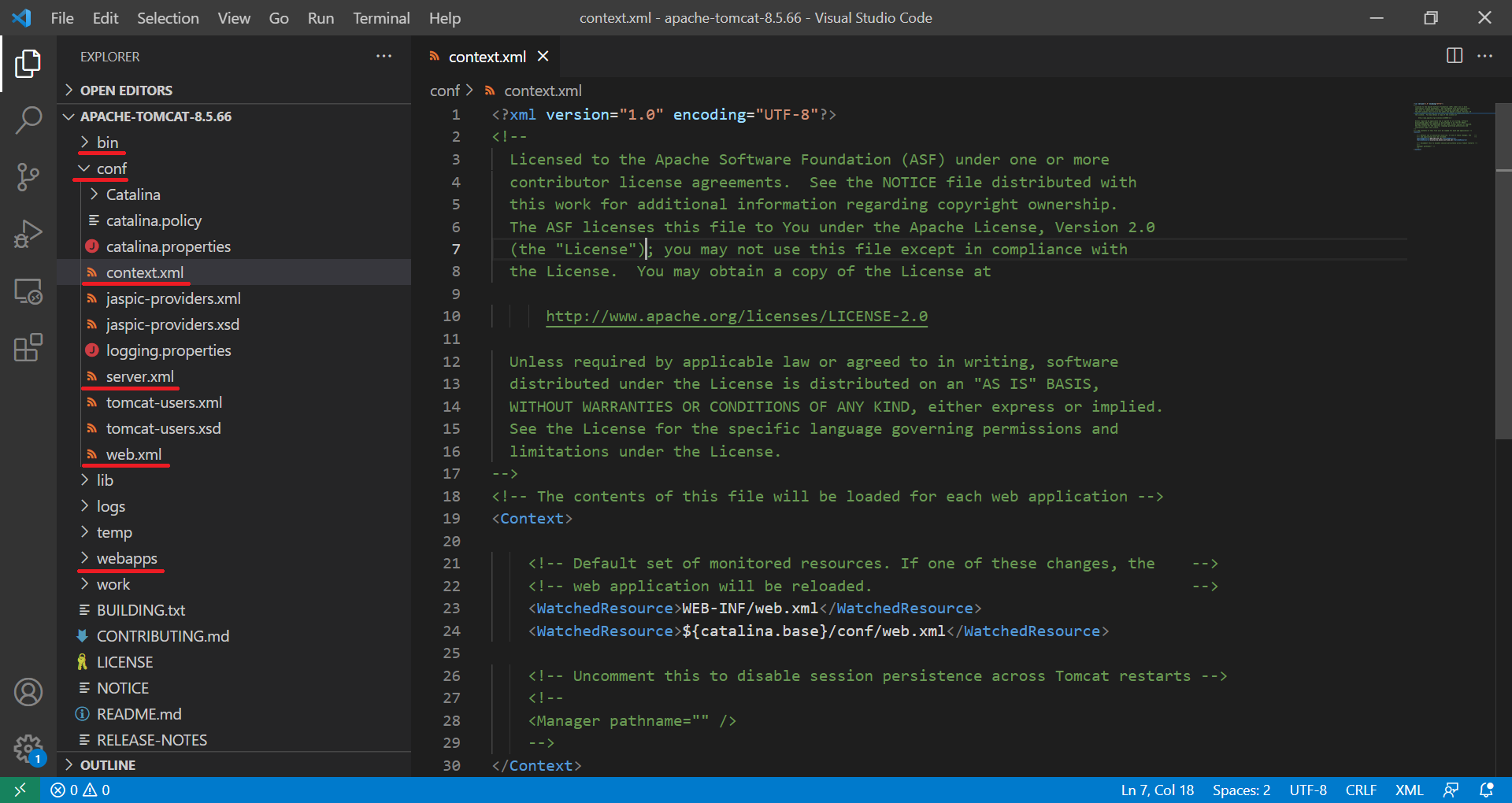Open Explorer views and more actions ellipsis
Viewport: 1512px width, 803px height.
(x=384, y=56)
